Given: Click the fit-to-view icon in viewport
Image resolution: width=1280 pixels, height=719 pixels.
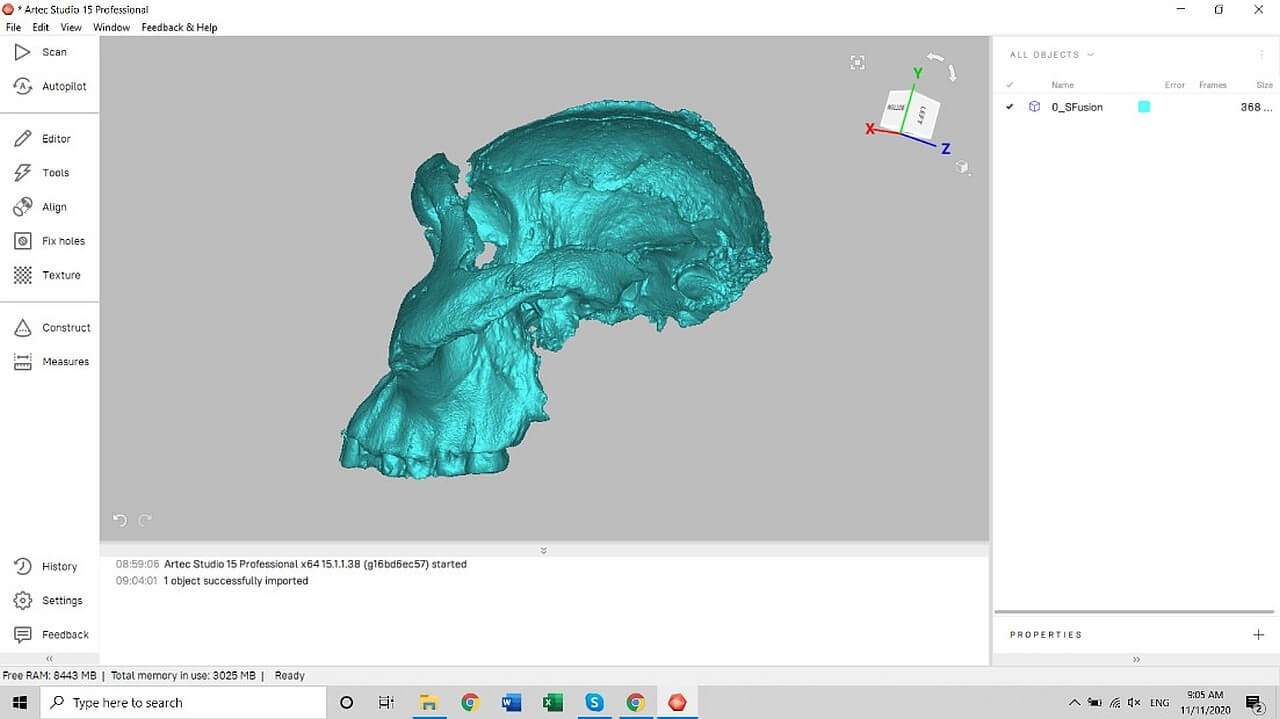Looking at the screenshot, I should (x=857, y=63).
